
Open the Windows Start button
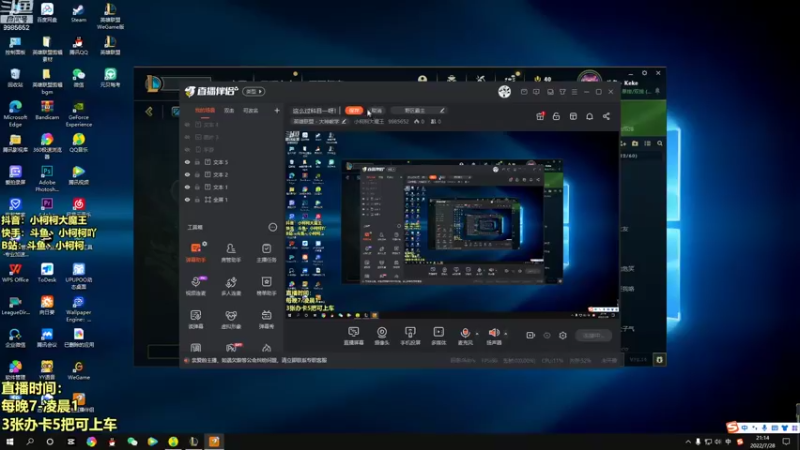[x=10, y=441]
